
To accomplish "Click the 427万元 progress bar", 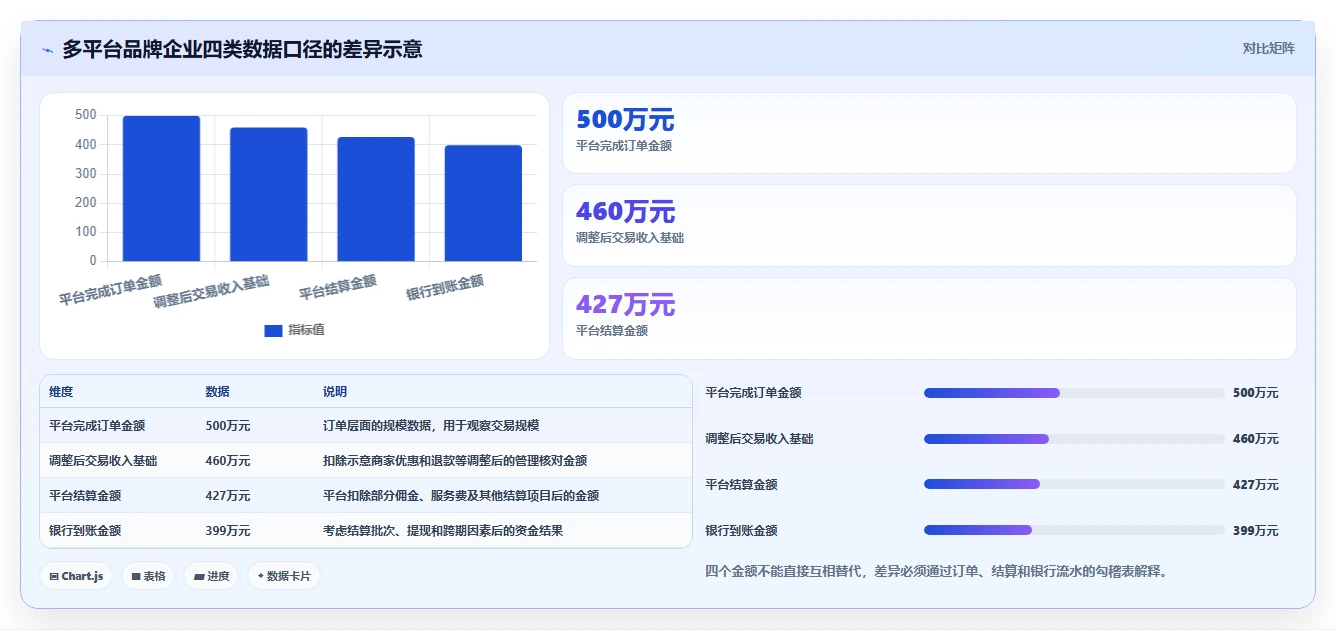I will pos(1074,484).
